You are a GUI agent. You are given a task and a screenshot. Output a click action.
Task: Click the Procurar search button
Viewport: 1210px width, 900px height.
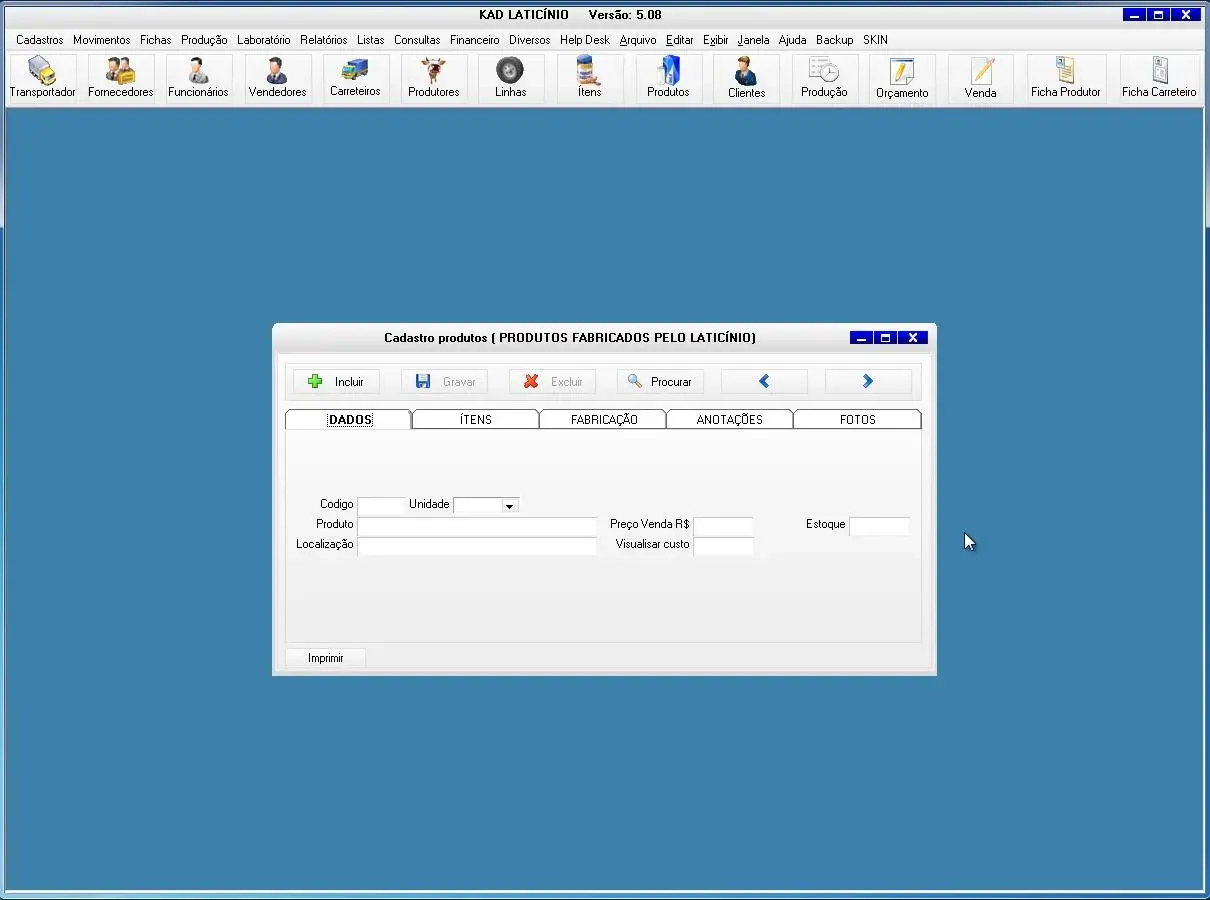tap(660, 382)
